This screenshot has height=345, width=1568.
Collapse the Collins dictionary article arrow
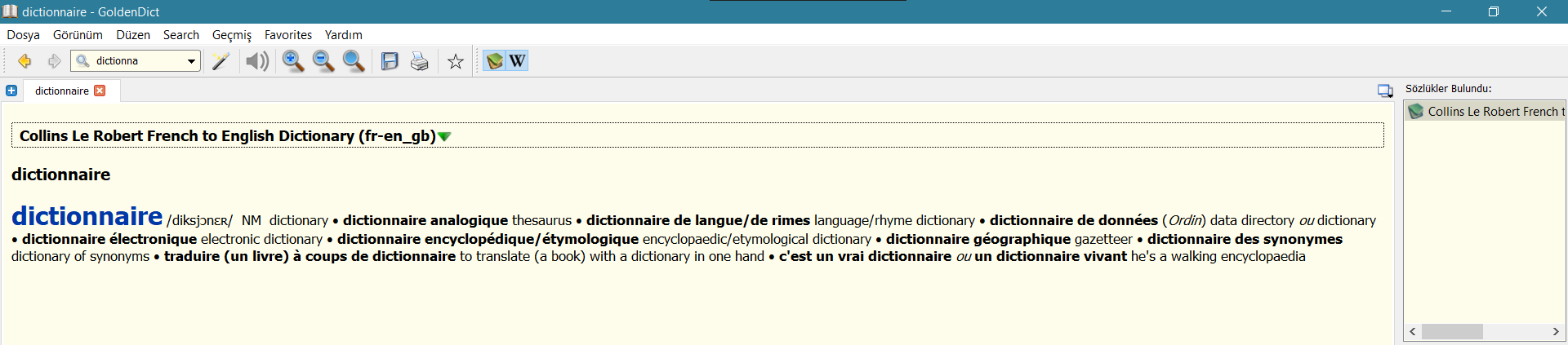pos(444,136)
